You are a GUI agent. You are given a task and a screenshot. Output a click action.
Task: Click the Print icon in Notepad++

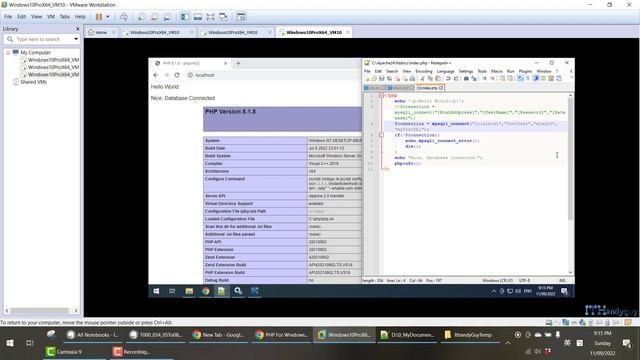tap(413, 78)
